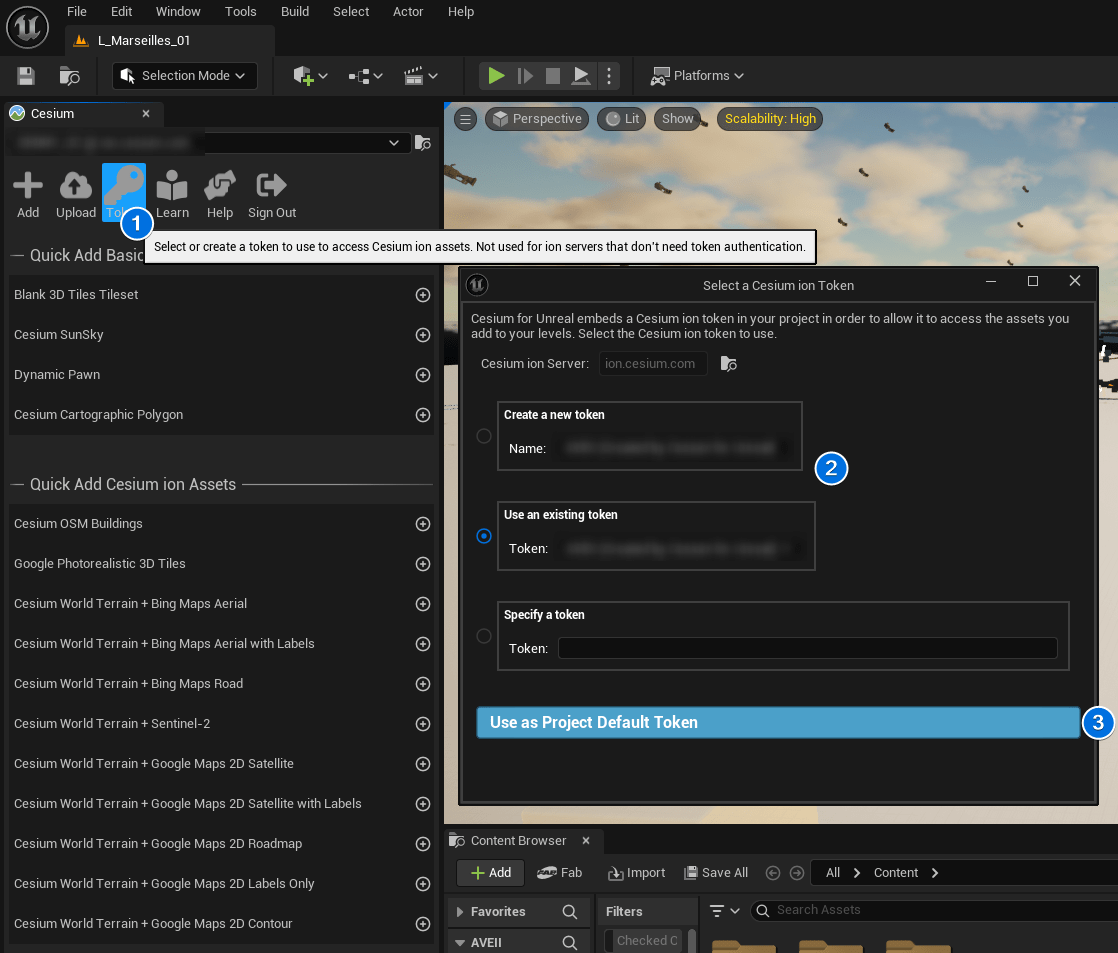This screenshot has width=1118, height=953.
Task: Select the Create a new token radio button
Action: (484, 436)
